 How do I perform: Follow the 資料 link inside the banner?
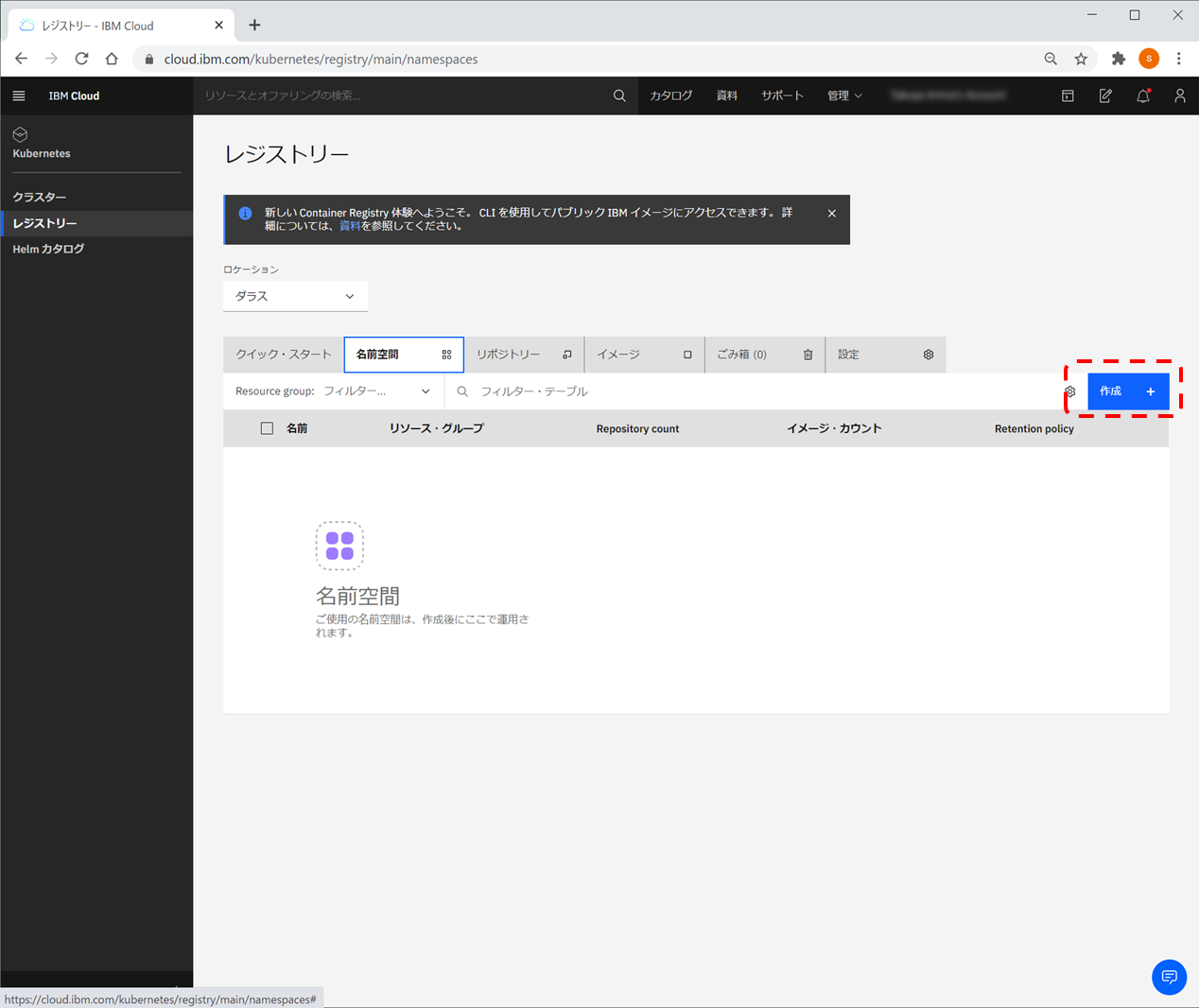(350, 226)
